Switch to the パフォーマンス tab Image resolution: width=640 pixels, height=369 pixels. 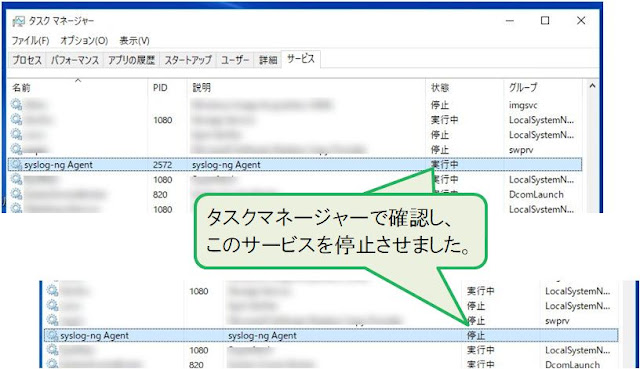(x=75, y=60)
